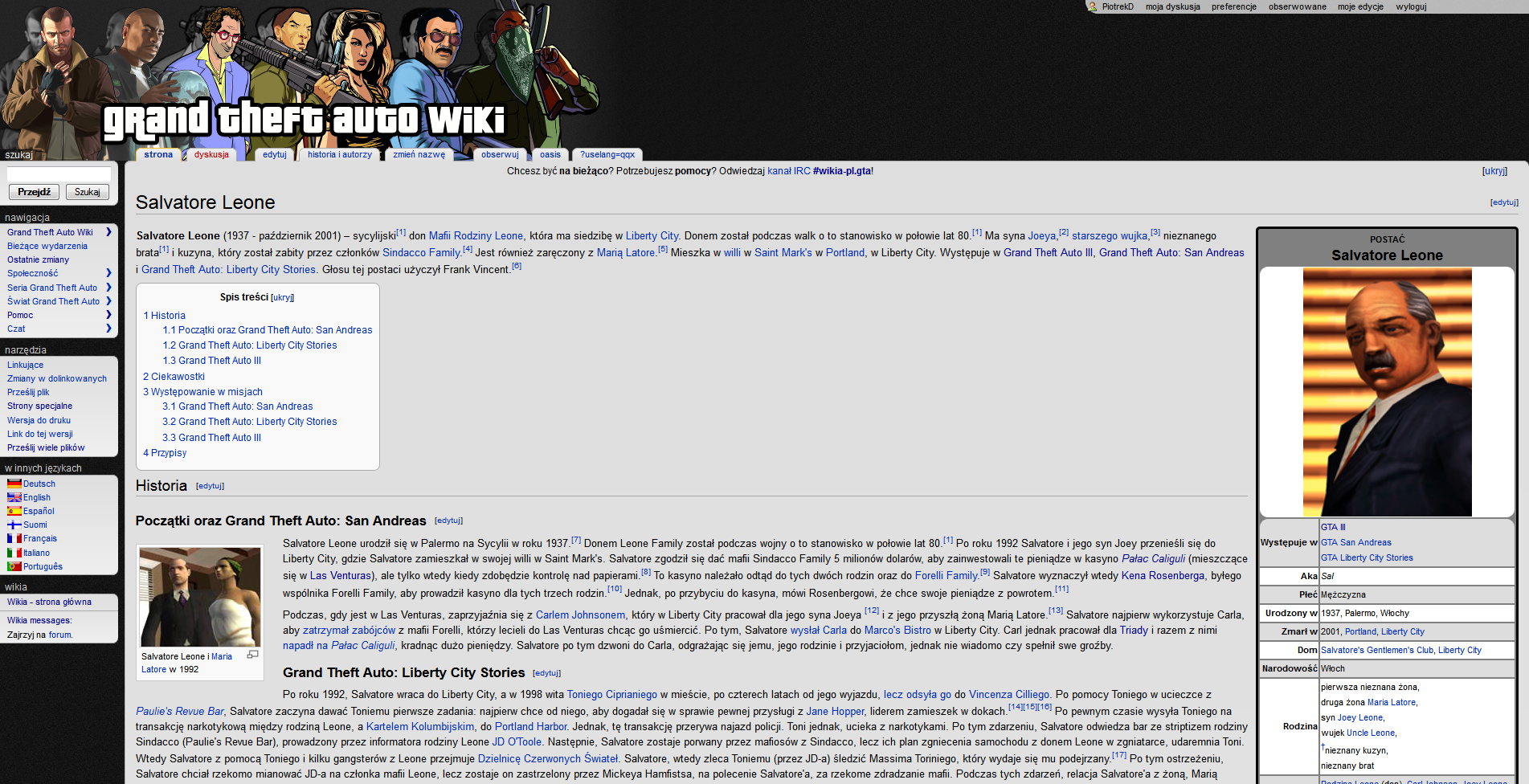Click the German flag icon beside Deutsch

14,484
